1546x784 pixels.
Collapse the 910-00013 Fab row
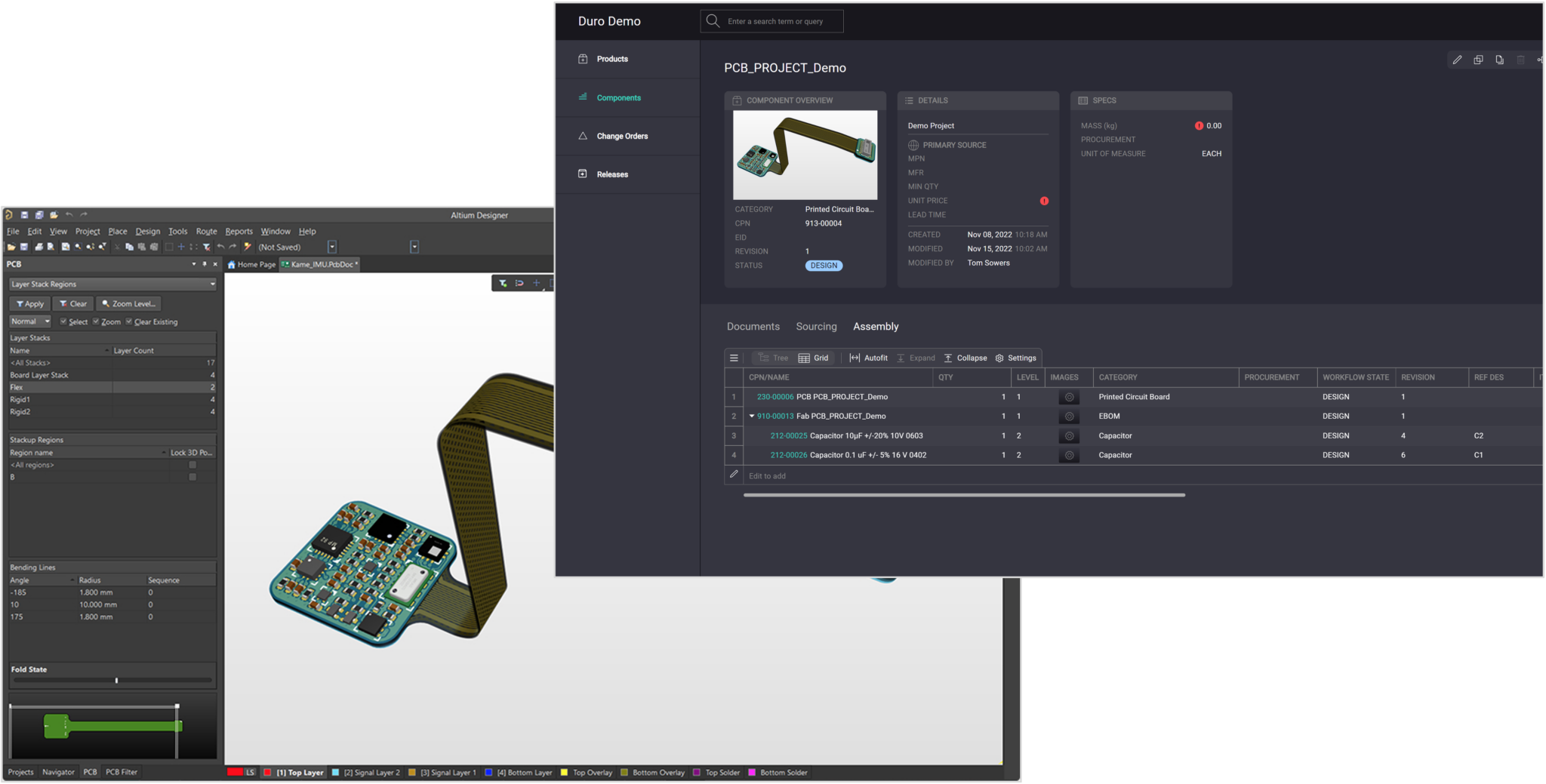(x=752, y=417)
